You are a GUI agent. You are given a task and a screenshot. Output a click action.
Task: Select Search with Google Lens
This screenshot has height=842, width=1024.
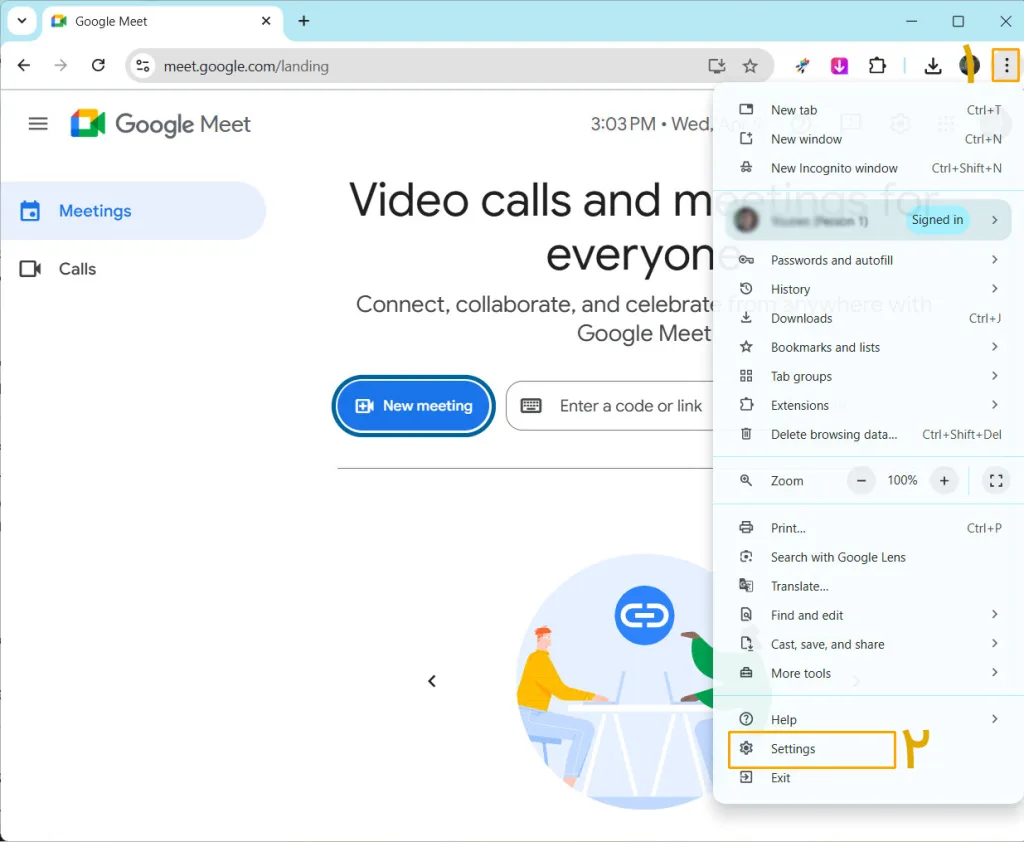coord(869,557)
